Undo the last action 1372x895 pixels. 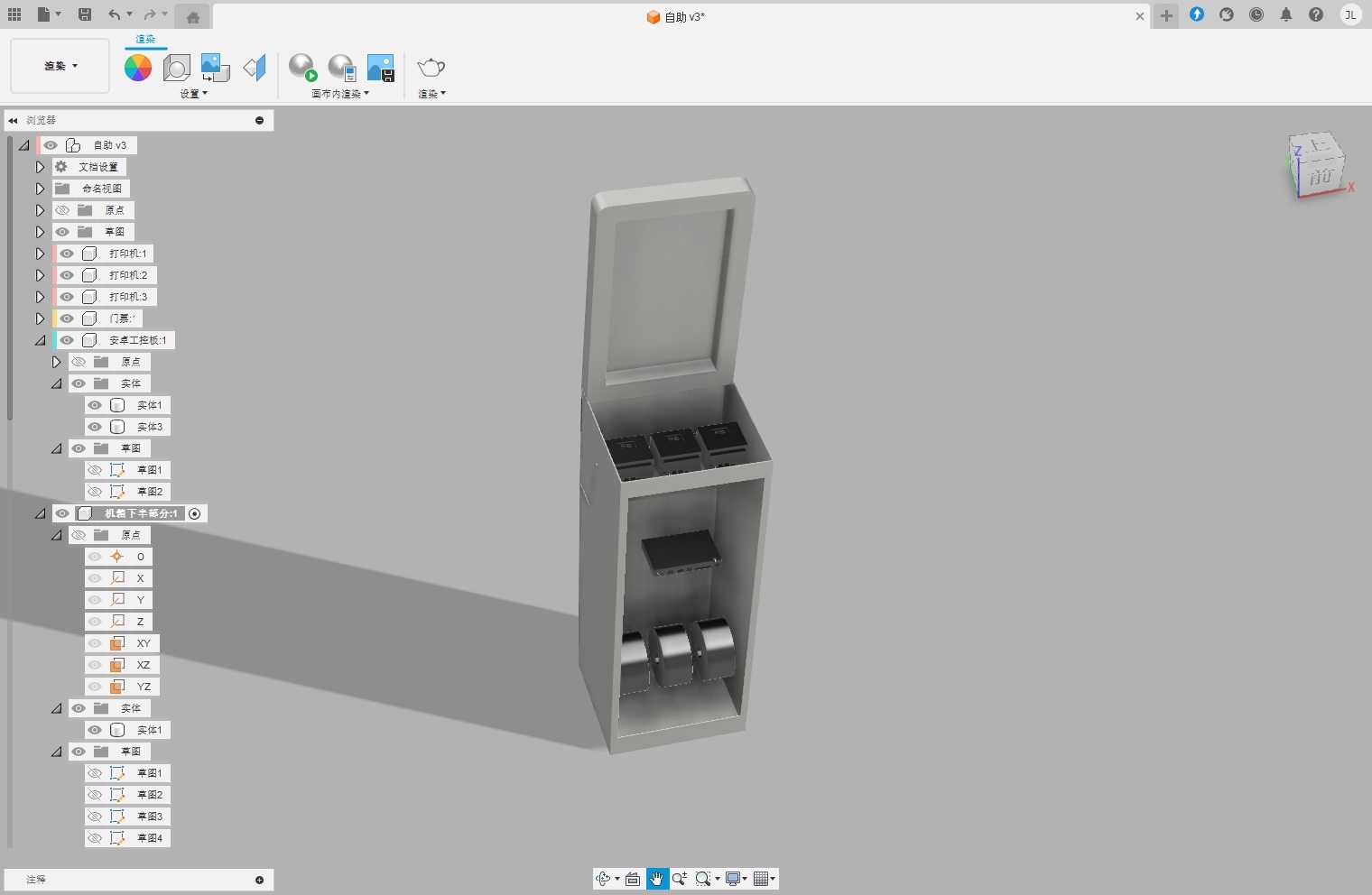click(114, 14)
